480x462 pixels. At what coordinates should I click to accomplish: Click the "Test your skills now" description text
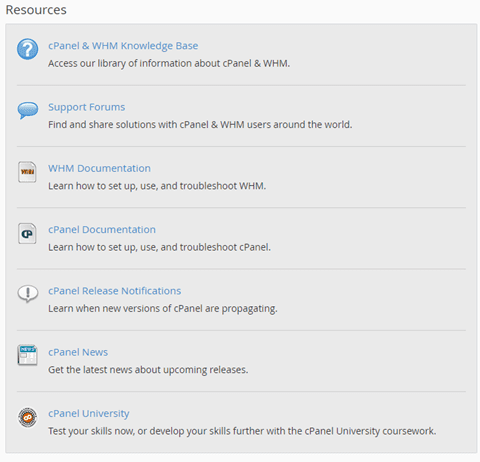click(242, 431)
